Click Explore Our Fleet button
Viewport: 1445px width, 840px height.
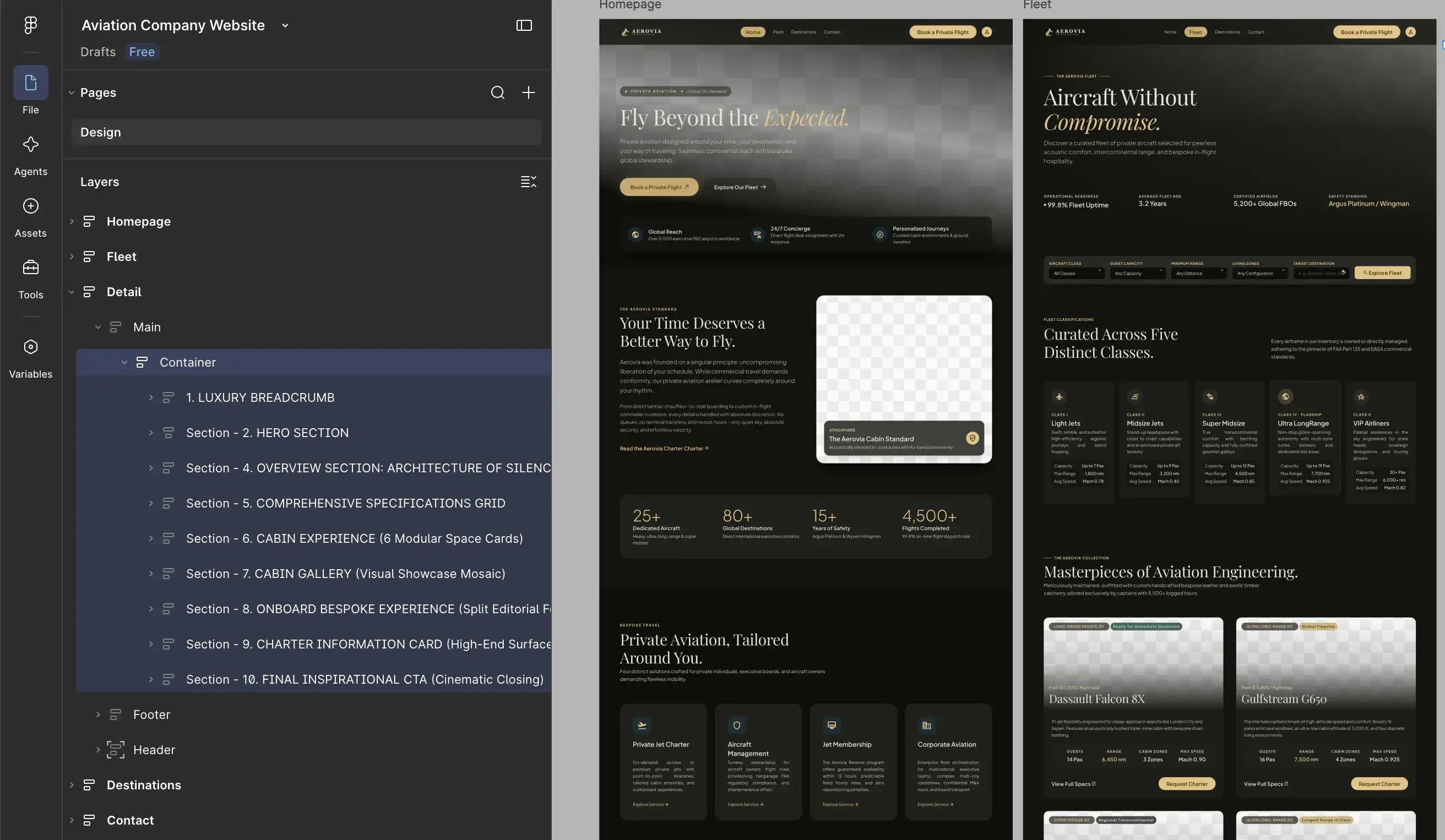[739, 187]
